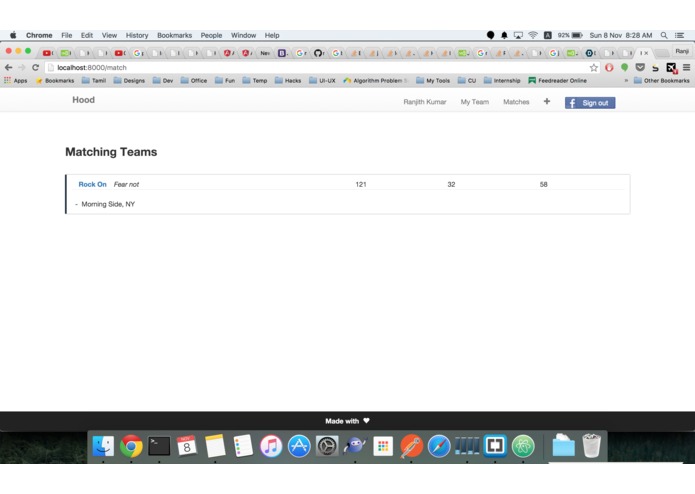Viewport: 695px width, 494px height.
Task: Open the History menu
Action: pyautogui.click(x=137, y=35)
